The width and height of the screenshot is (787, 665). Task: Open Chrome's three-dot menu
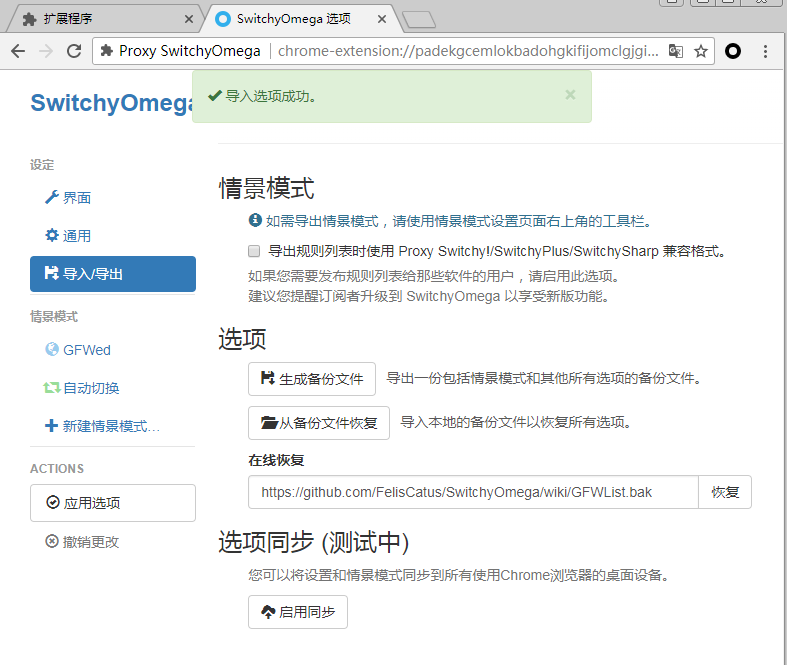tap(765, 51)
